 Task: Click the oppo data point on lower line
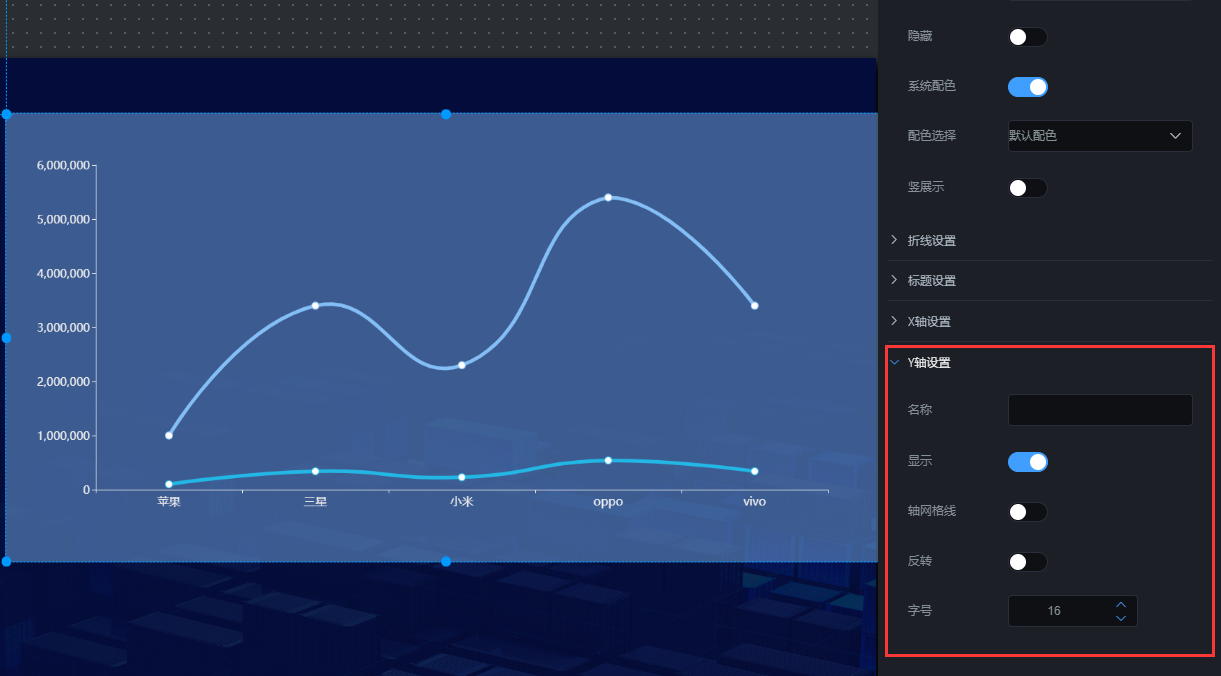608,460
